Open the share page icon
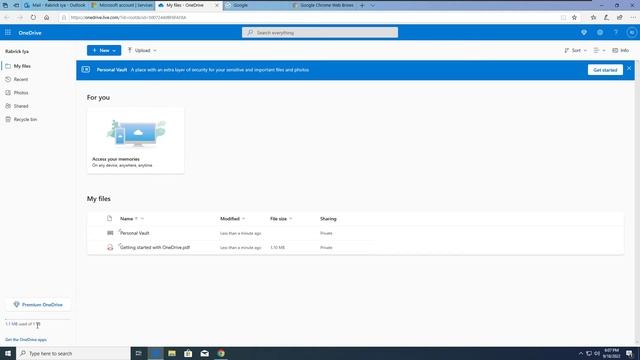Viewport: 640px width, 360px height. point(620,18)
